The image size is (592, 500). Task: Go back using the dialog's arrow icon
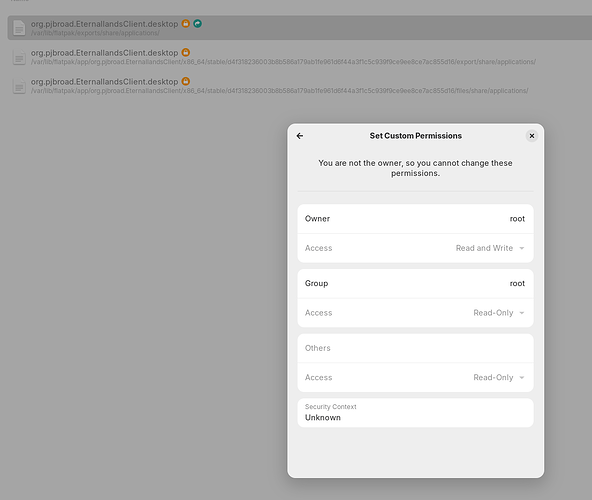pyautogui.click(x=300, y=136)
